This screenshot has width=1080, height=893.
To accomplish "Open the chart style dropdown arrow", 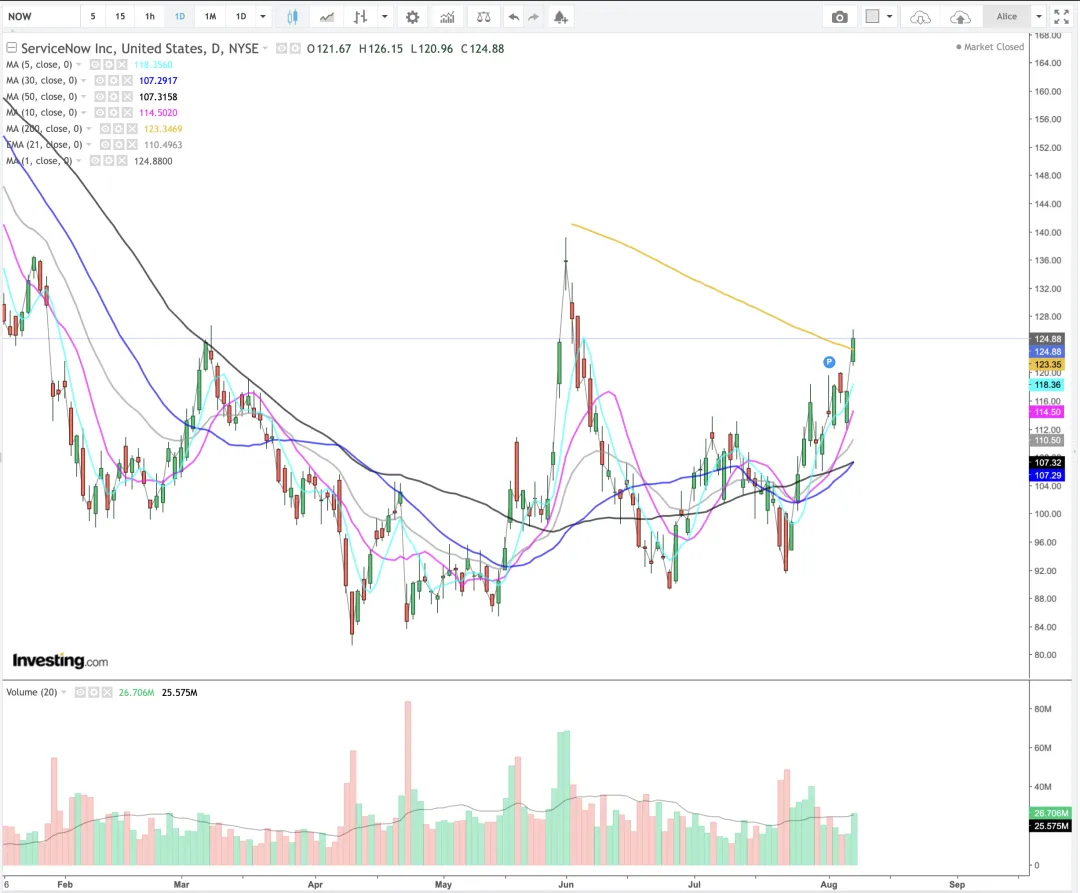I will coord(384,17).
